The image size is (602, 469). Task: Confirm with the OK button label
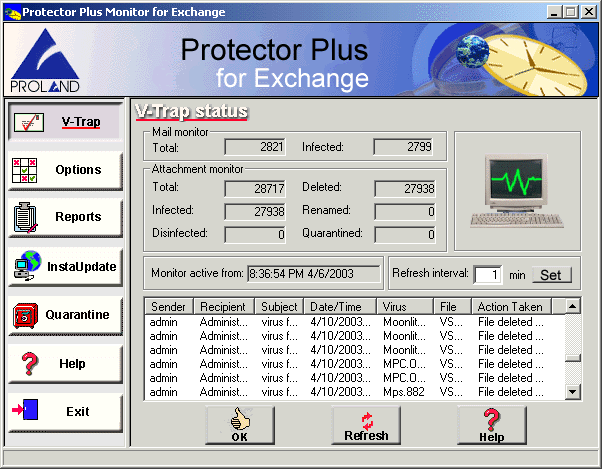tap(240, 437)
